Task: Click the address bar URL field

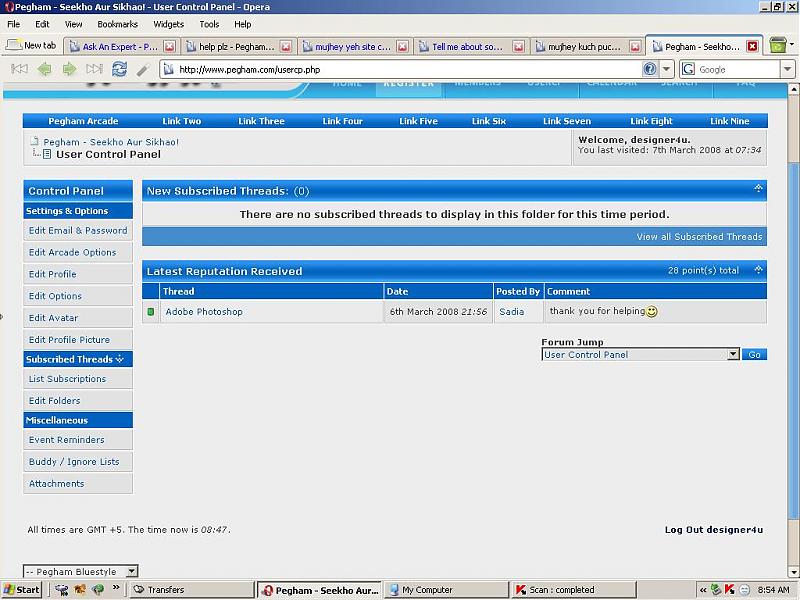Action: pos(400,69)
